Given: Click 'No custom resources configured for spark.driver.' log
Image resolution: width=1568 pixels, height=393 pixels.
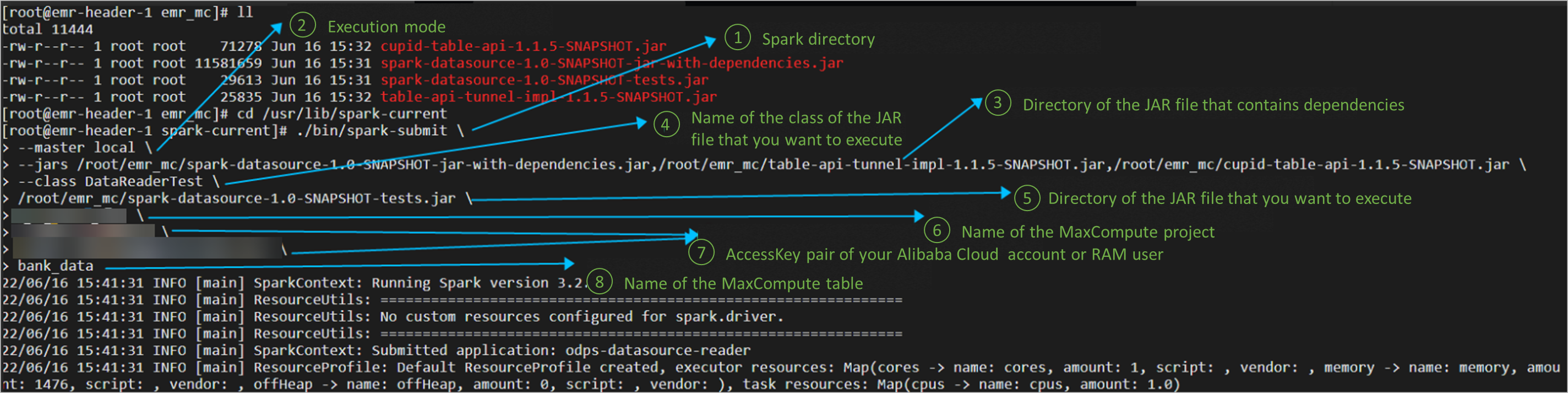Looking at the screenshot, I should pos(581,317).
